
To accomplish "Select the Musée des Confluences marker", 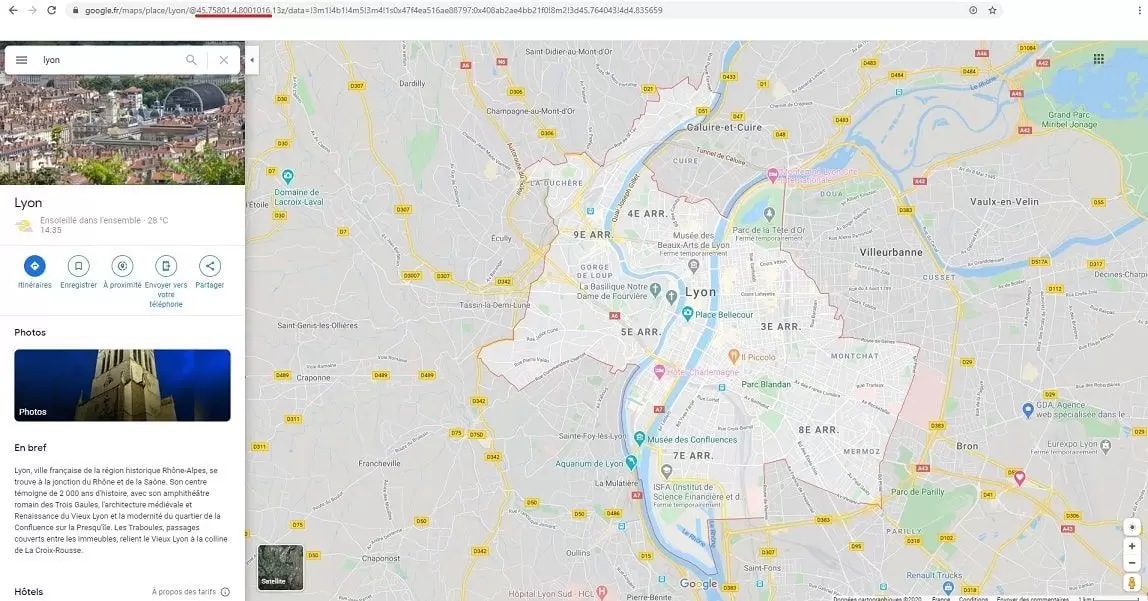I will [639, 438].
